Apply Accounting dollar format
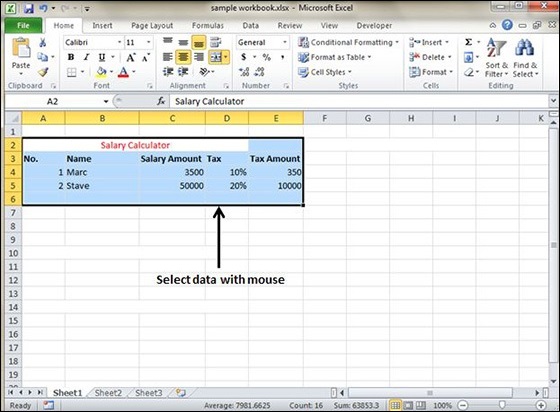The width and height of the screenshot is (560, 412). 244,57
